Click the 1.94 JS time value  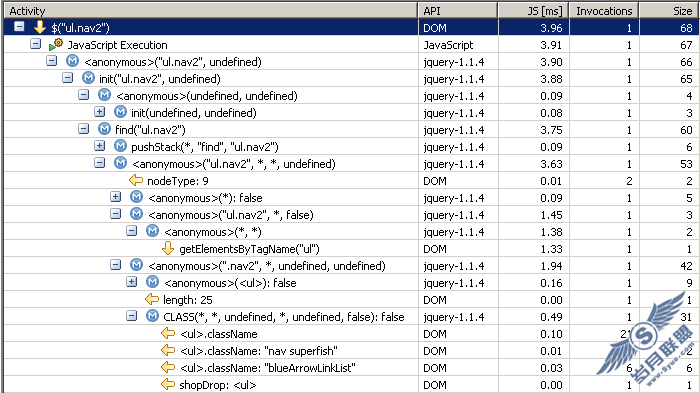(551, 266)
